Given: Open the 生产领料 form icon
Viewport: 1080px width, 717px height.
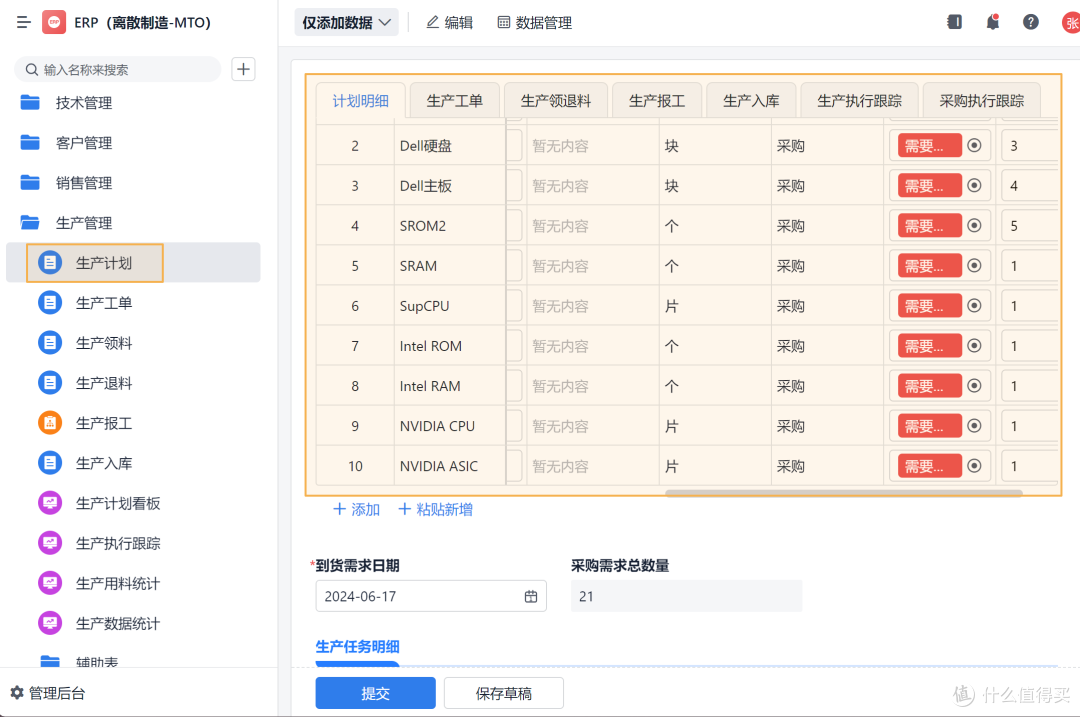Looking at the screenshot, I should (x=50, y=342).
